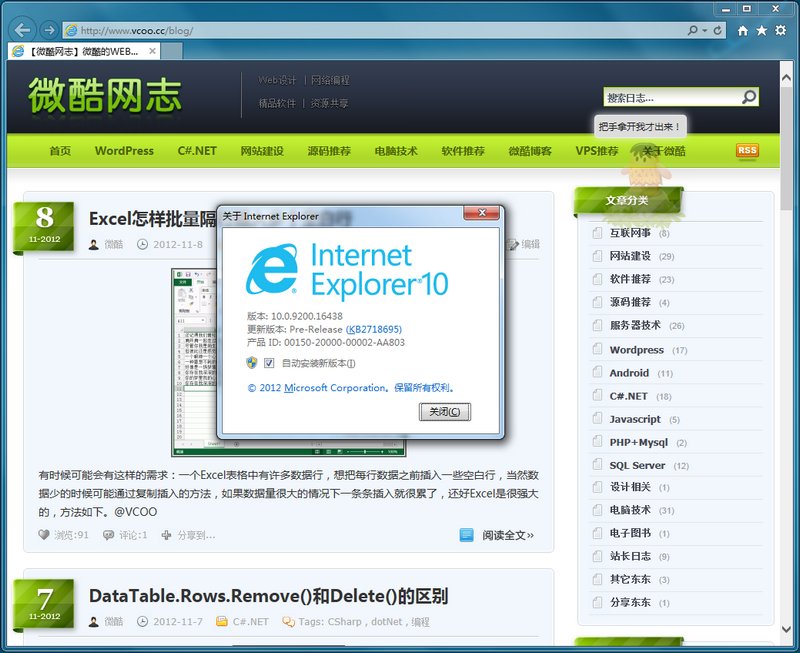Click the browser Forward arrow button
The height and width of the screenshot is (653, 800).
46,30
